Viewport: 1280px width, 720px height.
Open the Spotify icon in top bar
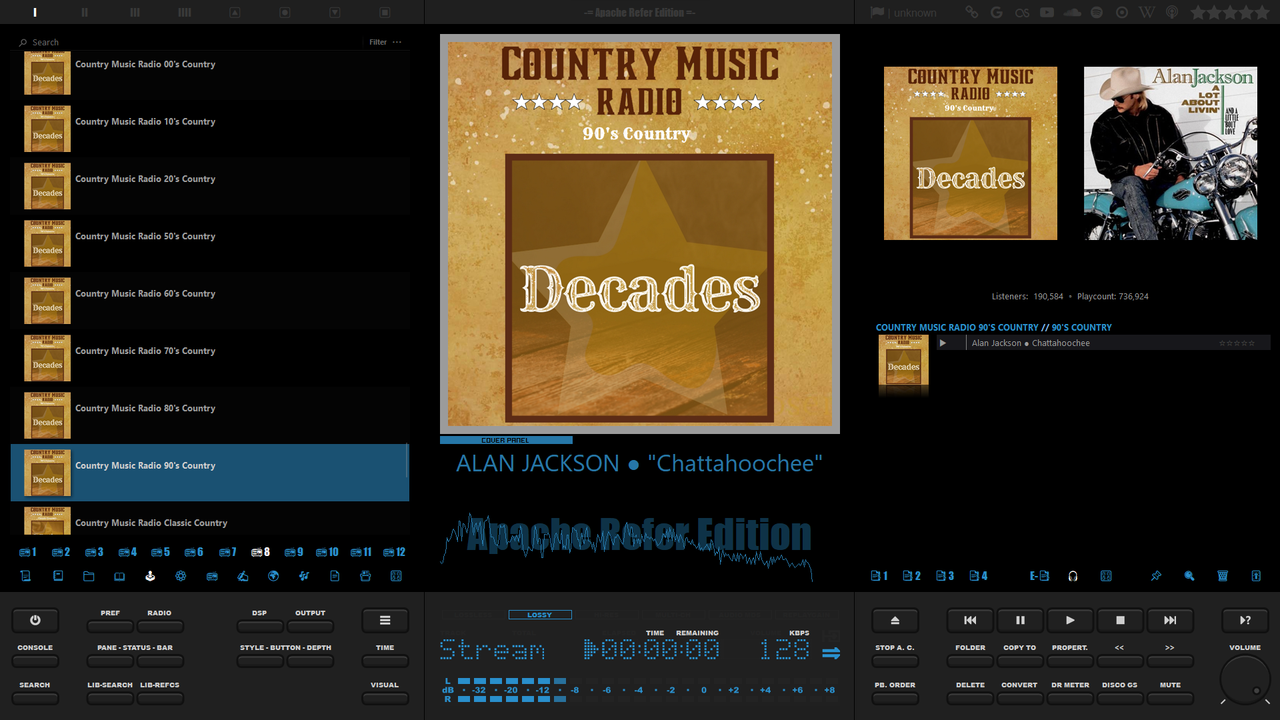click(x=1097, y=12)
